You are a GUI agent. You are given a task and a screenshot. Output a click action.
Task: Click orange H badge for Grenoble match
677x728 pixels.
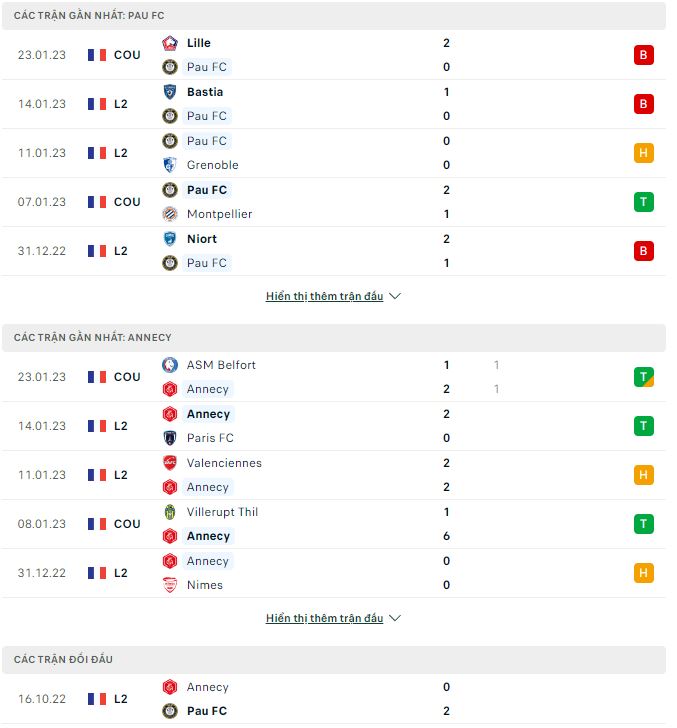[x=644, y=153]
